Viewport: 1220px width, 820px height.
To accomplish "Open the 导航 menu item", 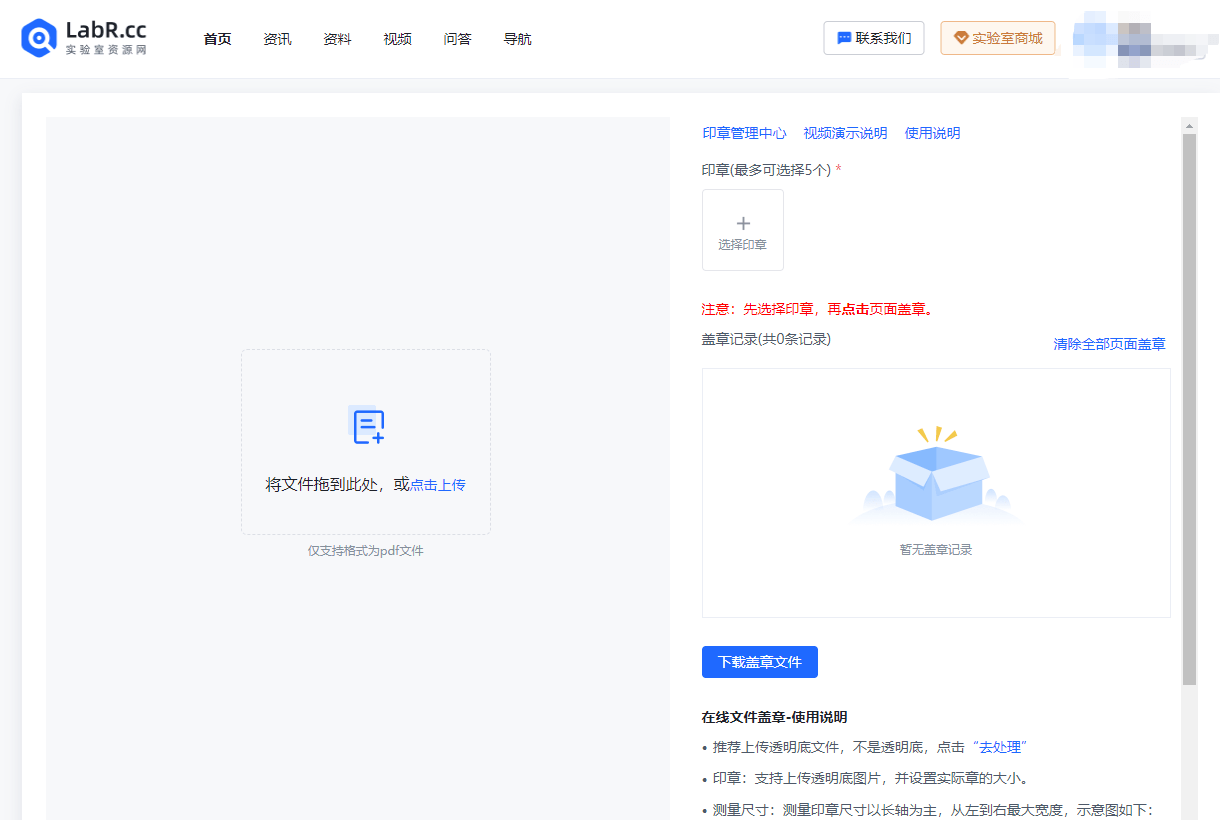I will pyautogui.click(x=517, y=39).
